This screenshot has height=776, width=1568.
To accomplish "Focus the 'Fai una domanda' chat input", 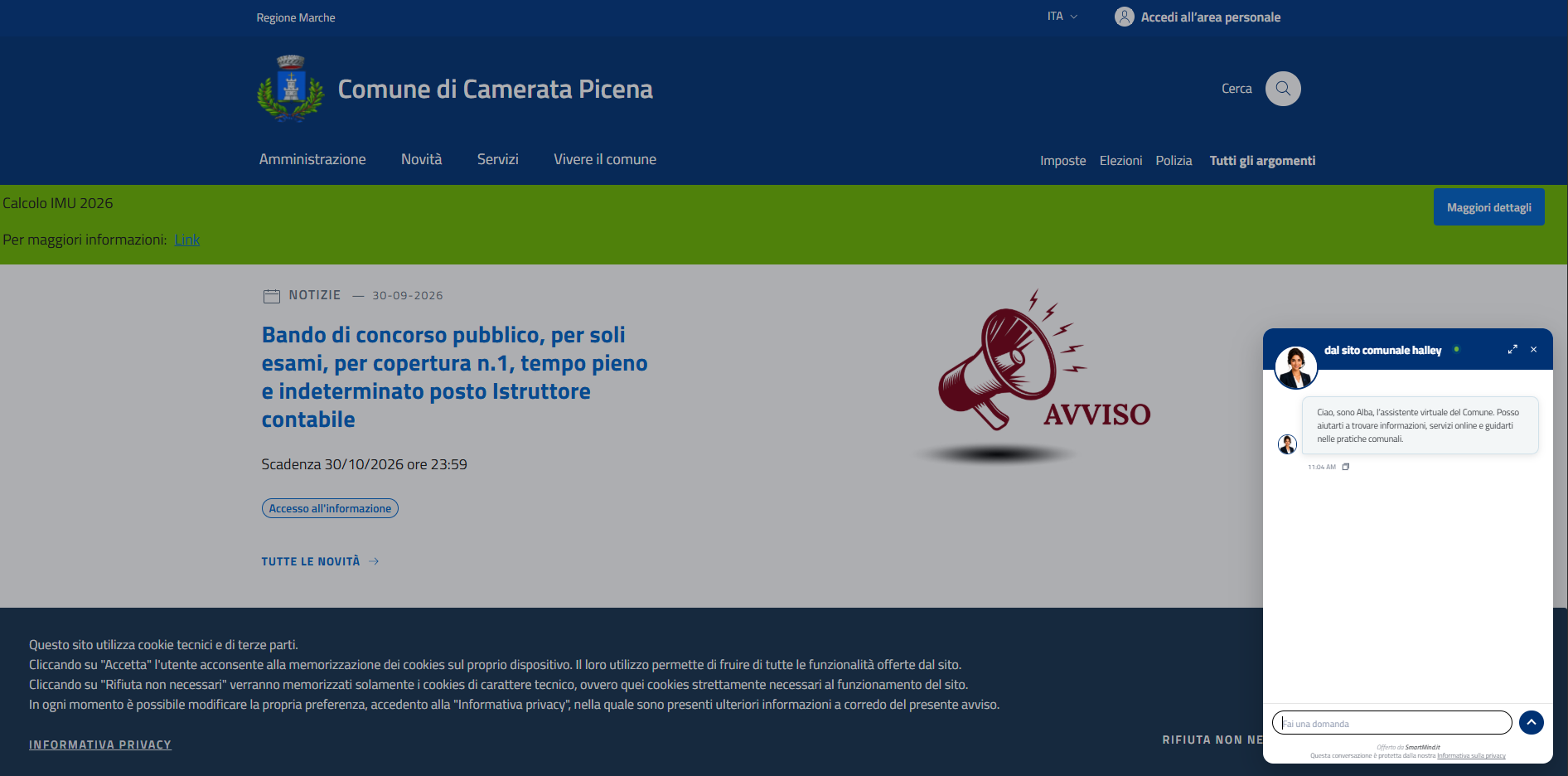I will click(x=1392, y=723).
